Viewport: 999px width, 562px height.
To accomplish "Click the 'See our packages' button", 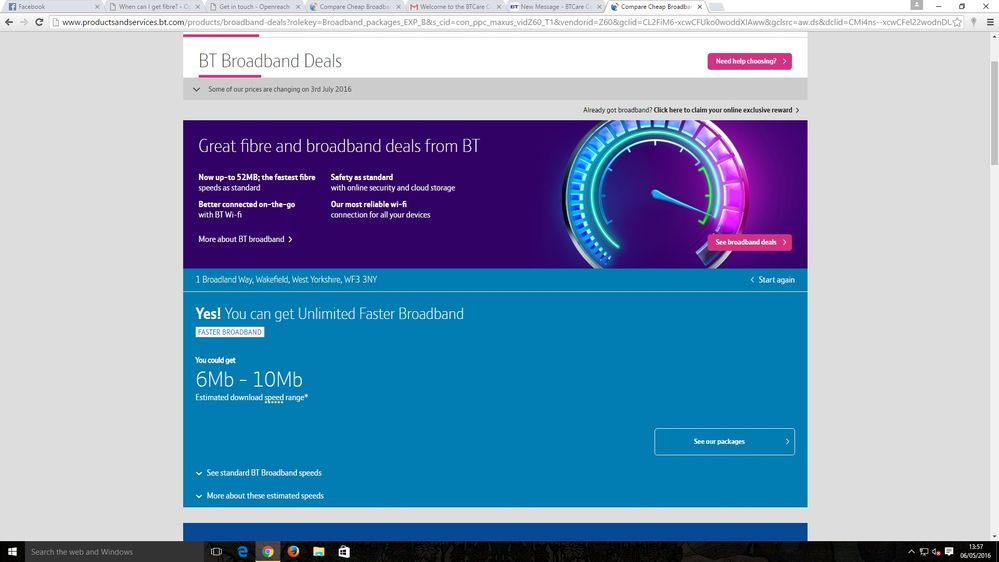I will (724, 441).
